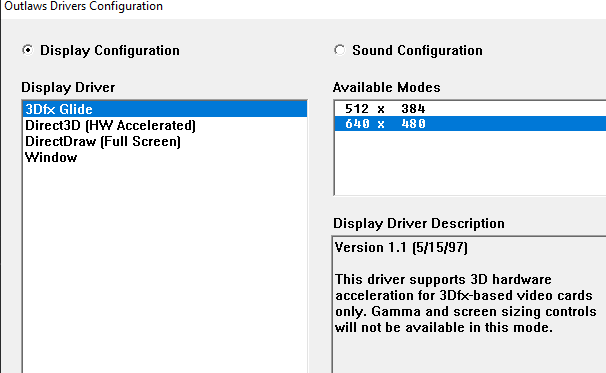Click the Display Driver Description text box
The image size is (606, 373).
(469, 305)
